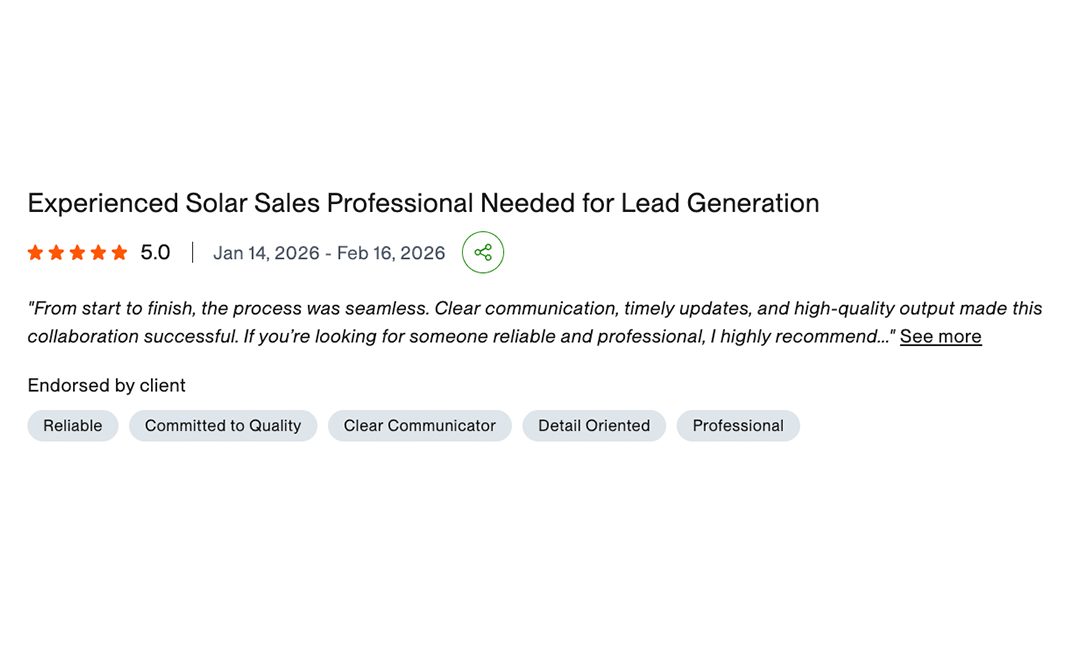Click the 5.0 rating score
The image size is (1080, 650).
155,253
